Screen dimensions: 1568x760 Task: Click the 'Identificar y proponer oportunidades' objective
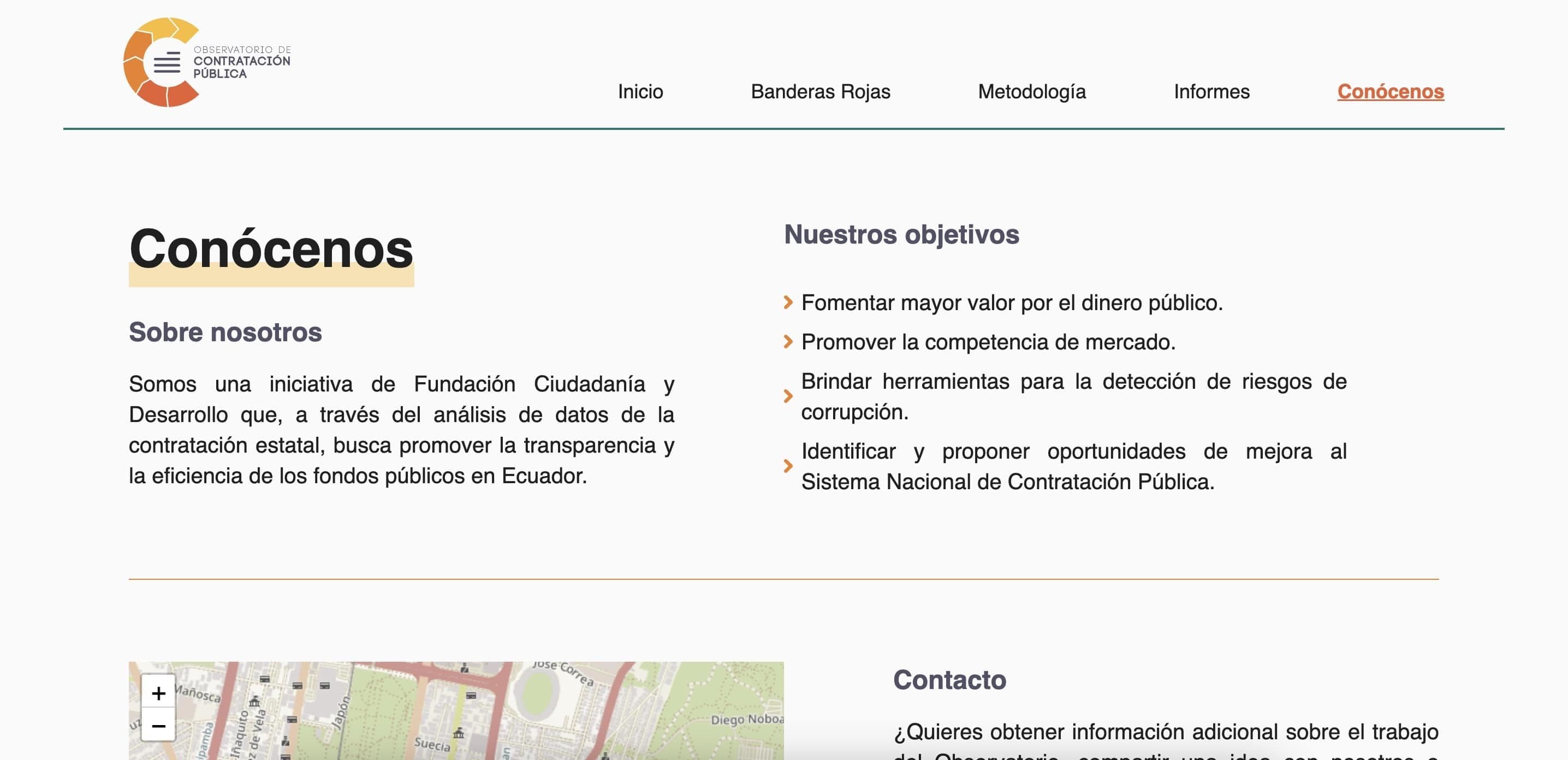[1074, 467]
